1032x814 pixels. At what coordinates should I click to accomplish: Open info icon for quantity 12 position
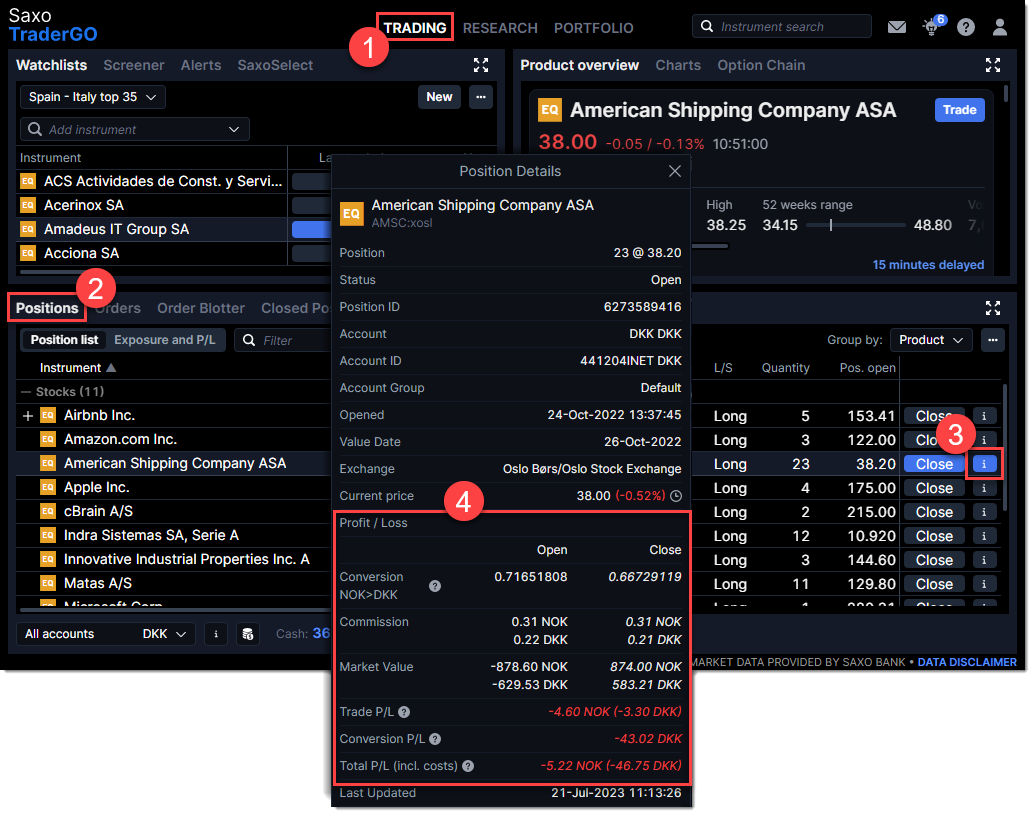984,536
